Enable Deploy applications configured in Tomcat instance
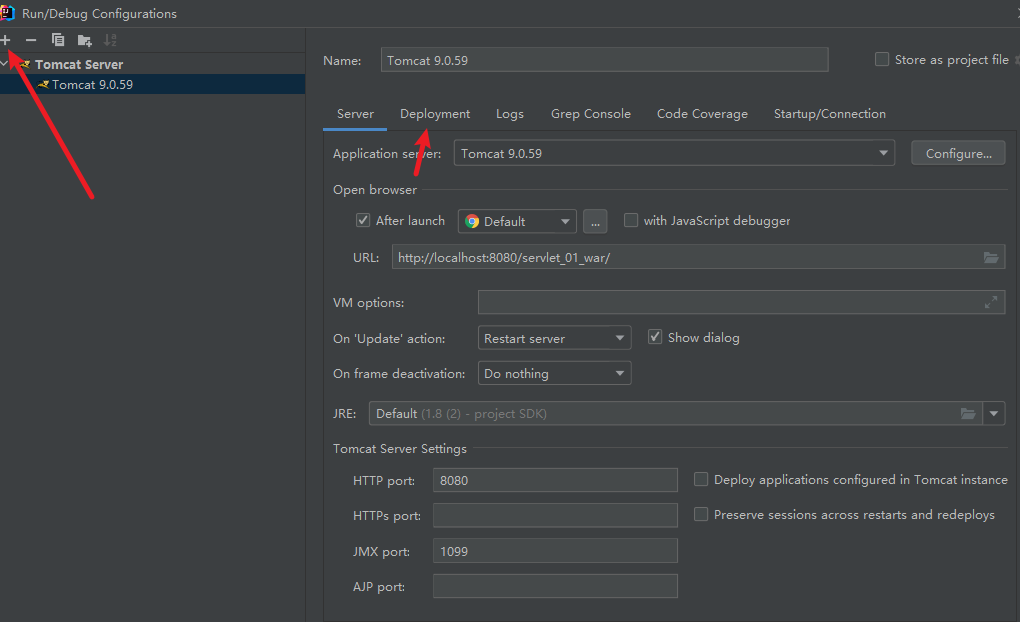The width and height of the screenshot is (1020, 622). coord(701,480)
